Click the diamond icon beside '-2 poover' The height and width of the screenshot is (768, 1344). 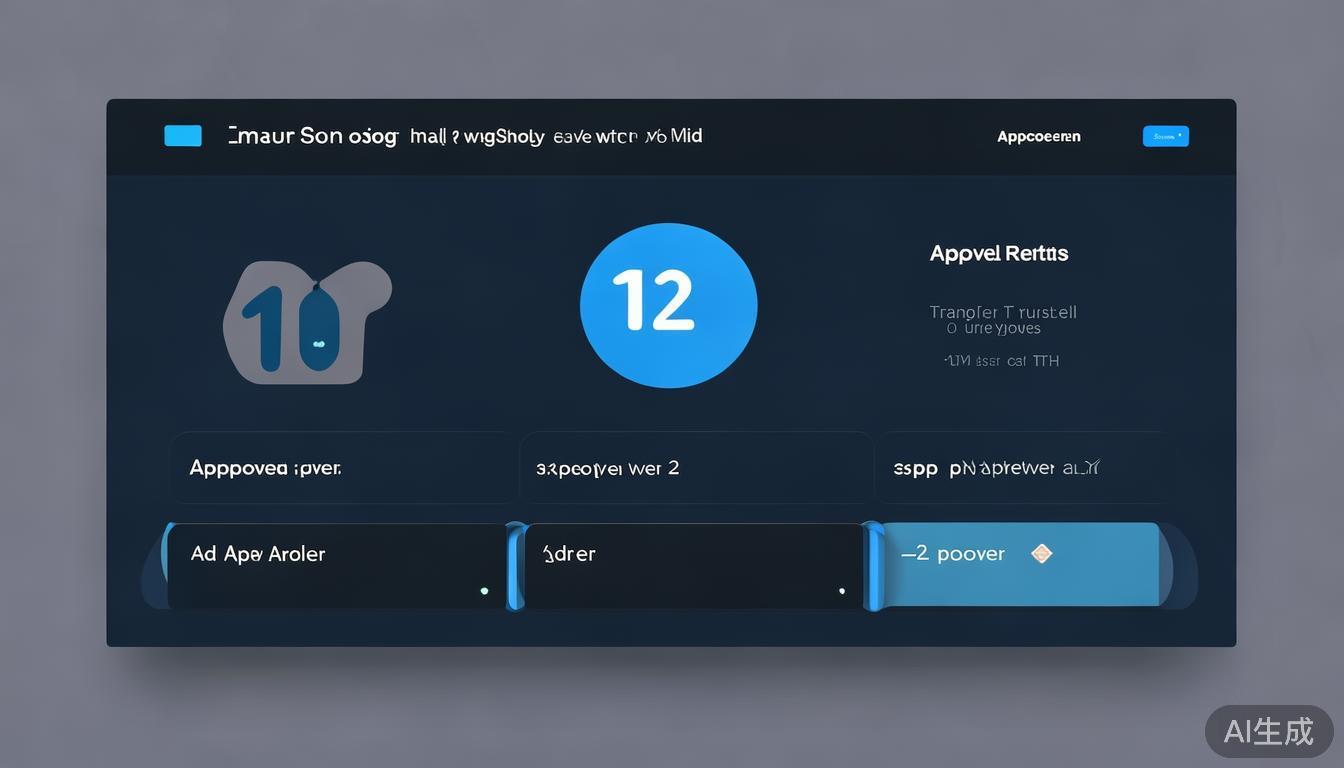pyautogui.click(x=1041, y=553)
